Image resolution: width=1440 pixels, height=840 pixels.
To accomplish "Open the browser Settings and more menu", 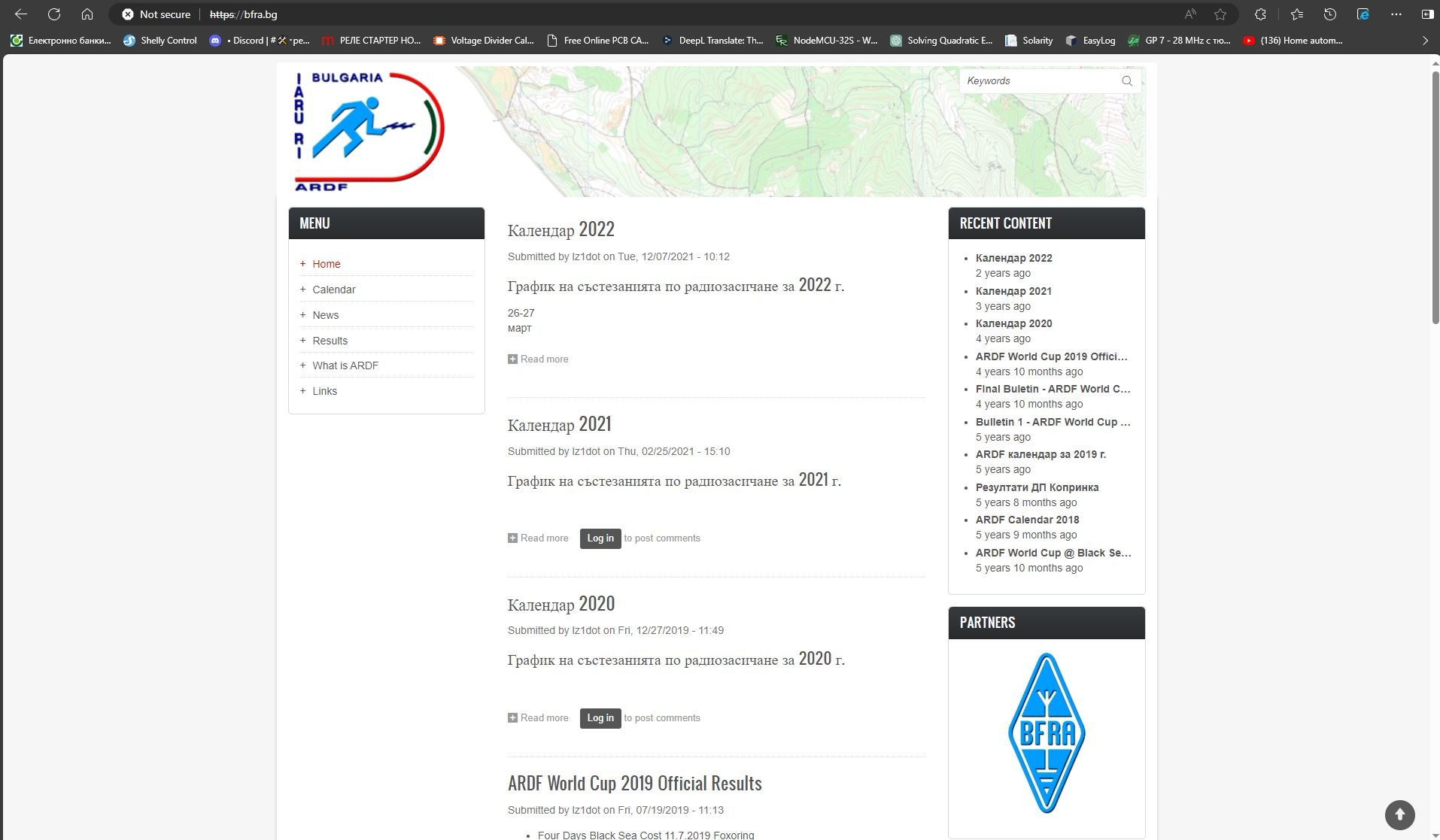I will [1396, 14].
